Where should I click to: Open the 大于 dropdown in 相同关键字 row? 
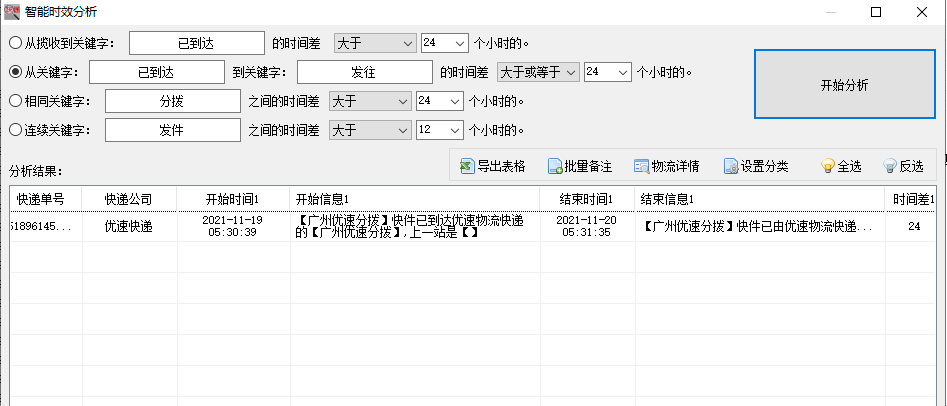coord(370,101)
